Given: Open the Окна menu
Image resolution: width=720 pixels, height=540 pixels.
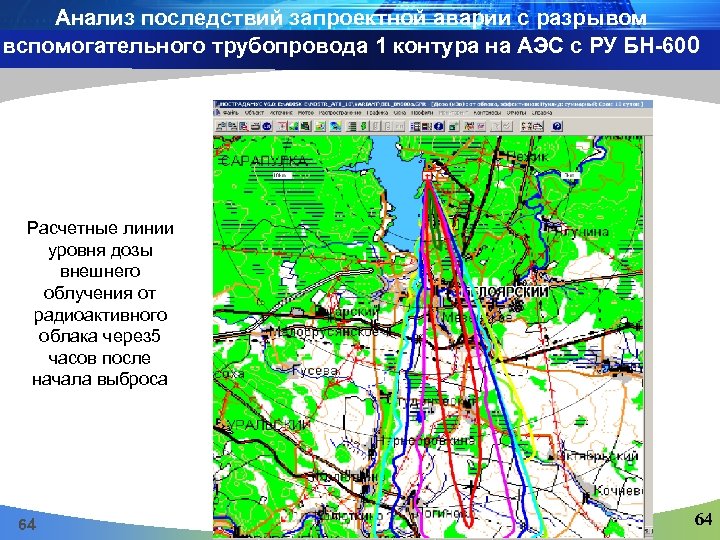Looking at the screenshot, I should [x=399, y=112].
